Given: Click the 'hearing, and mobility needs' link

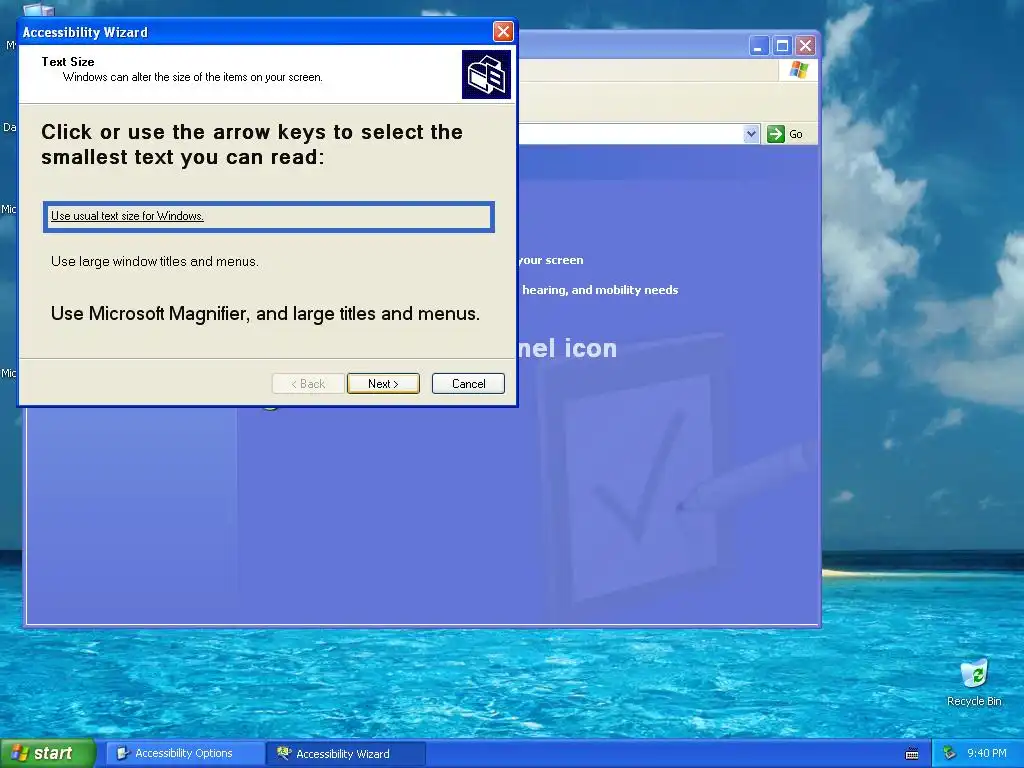Looking at the screenshot, I should click(x=600, y=290).
